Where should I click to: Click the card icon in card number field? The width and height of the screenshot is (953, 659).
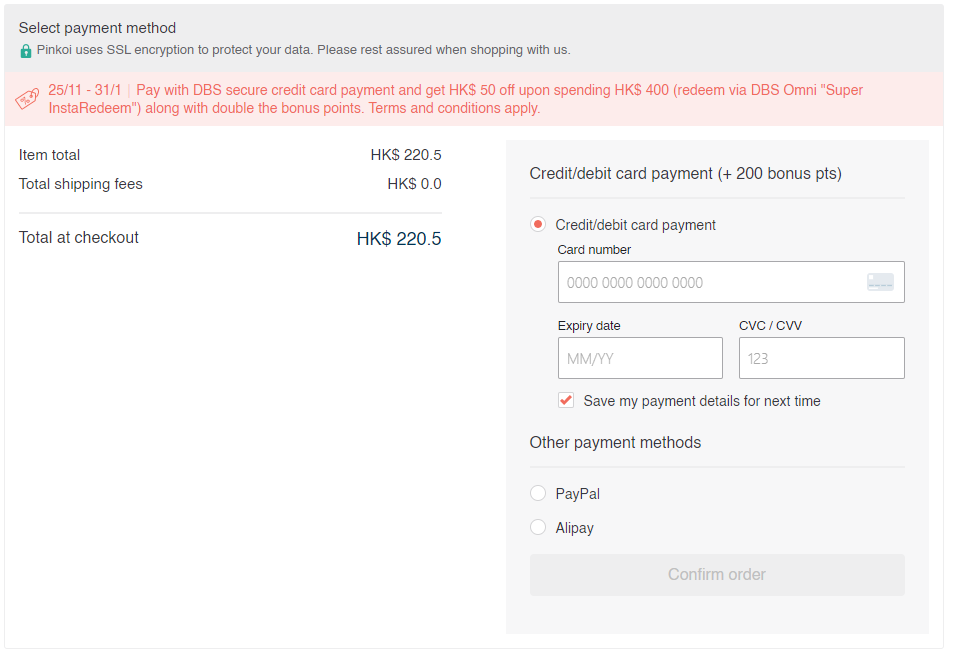coord(880,282)
